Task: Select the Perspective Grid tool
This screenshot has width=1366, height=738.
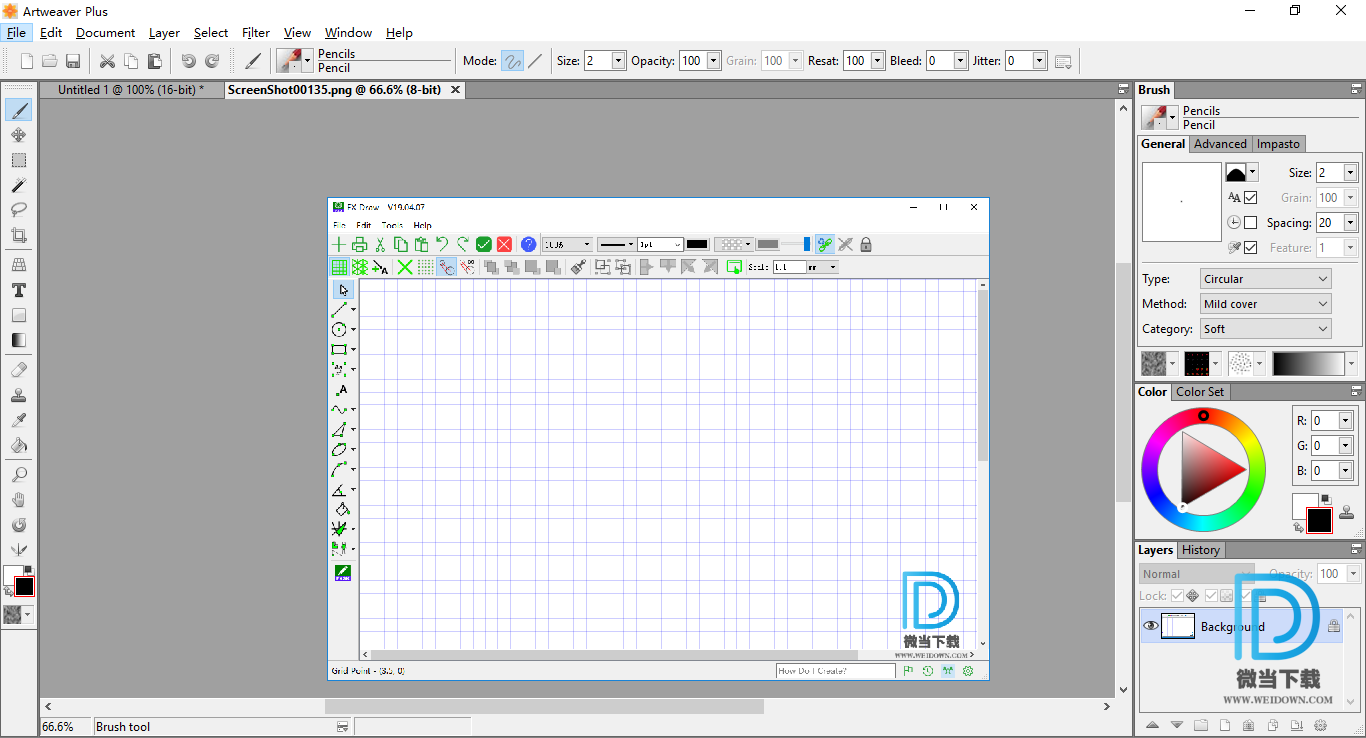Action: (18, 265)
